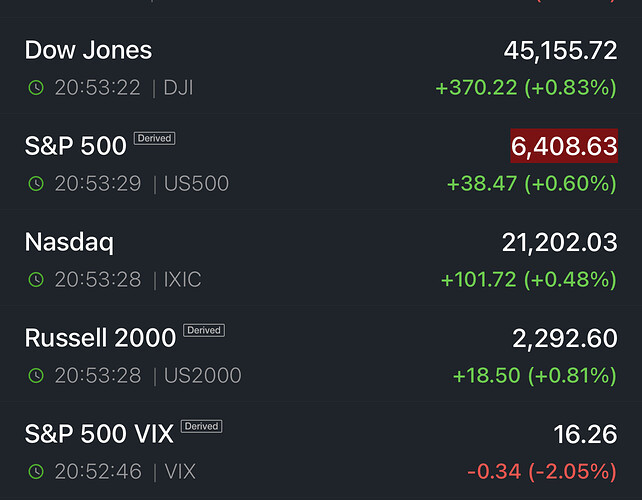Screen dimensions: 642x500
Task: Click the clock icon under Russell 2000
Action: coord(36,376)
